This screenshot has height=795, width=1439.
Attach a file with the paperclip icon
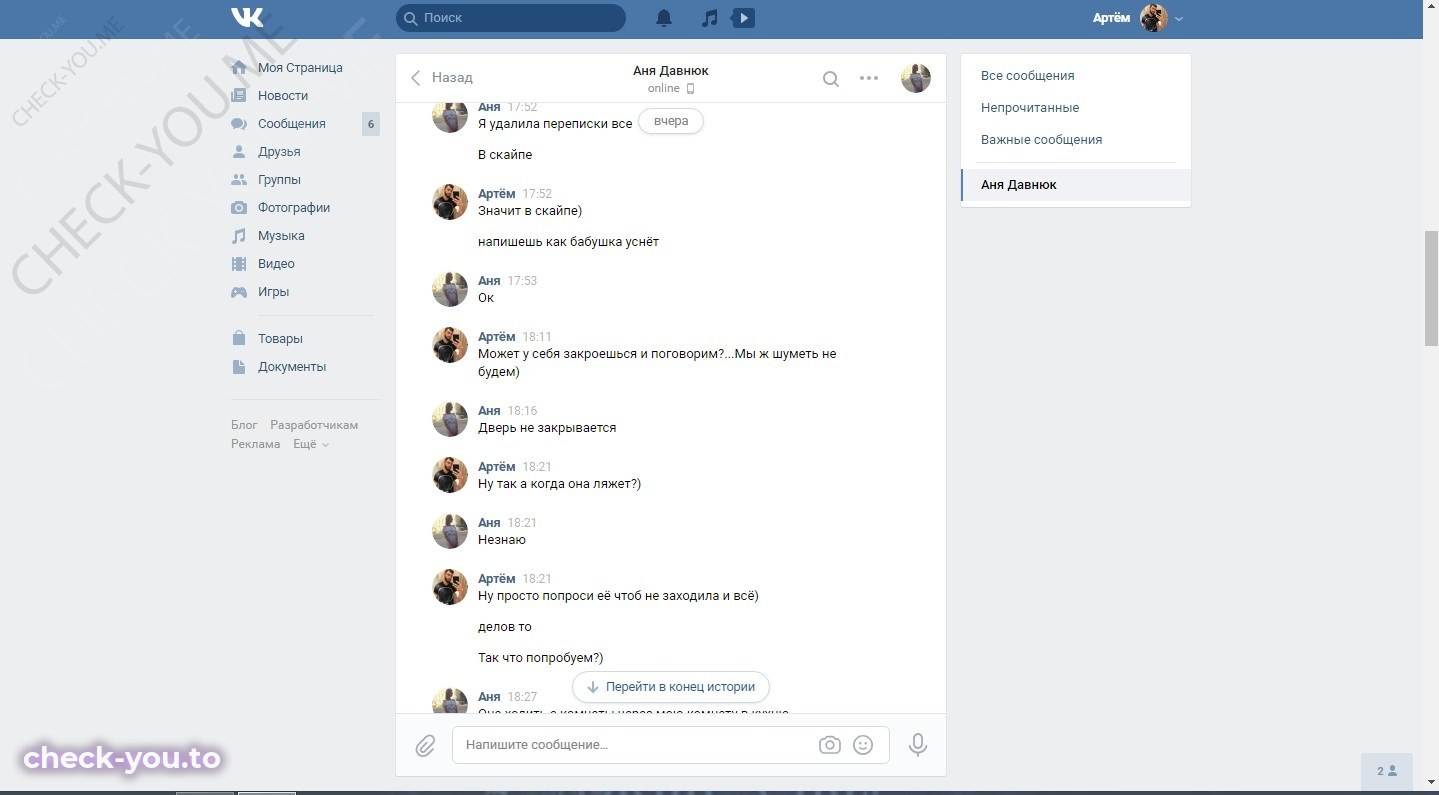click(x=425, y=745)
